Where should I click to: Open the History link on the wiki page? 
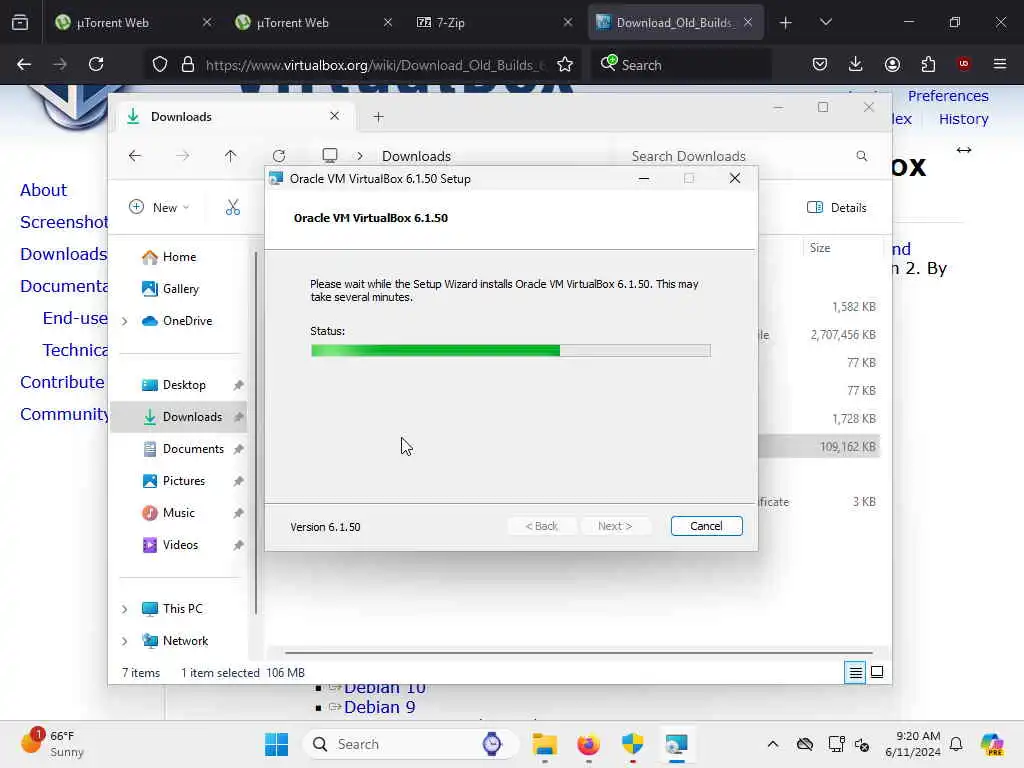click(963, 119)
